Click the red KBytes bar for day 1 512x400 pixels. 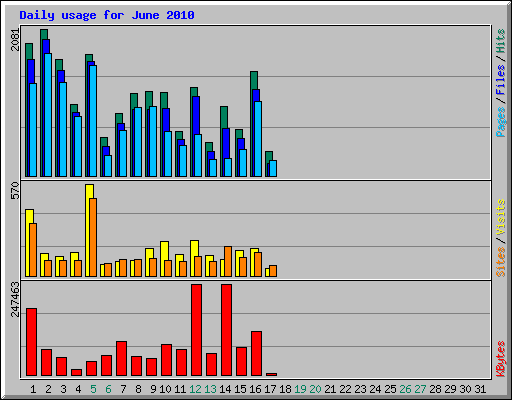31,342
